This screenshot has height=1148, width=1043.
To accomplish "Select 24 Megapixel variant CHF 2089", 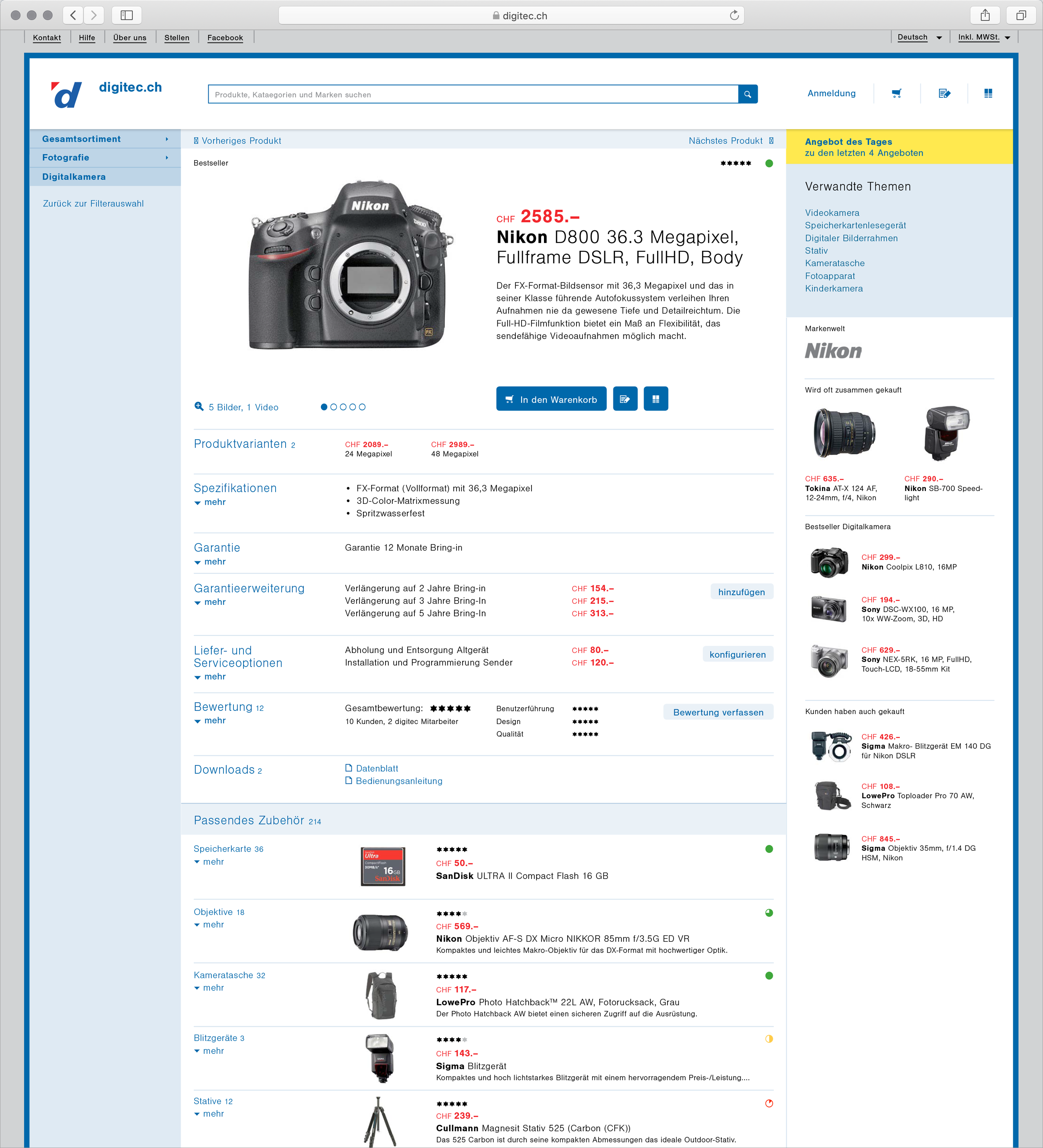I will 368,449.
